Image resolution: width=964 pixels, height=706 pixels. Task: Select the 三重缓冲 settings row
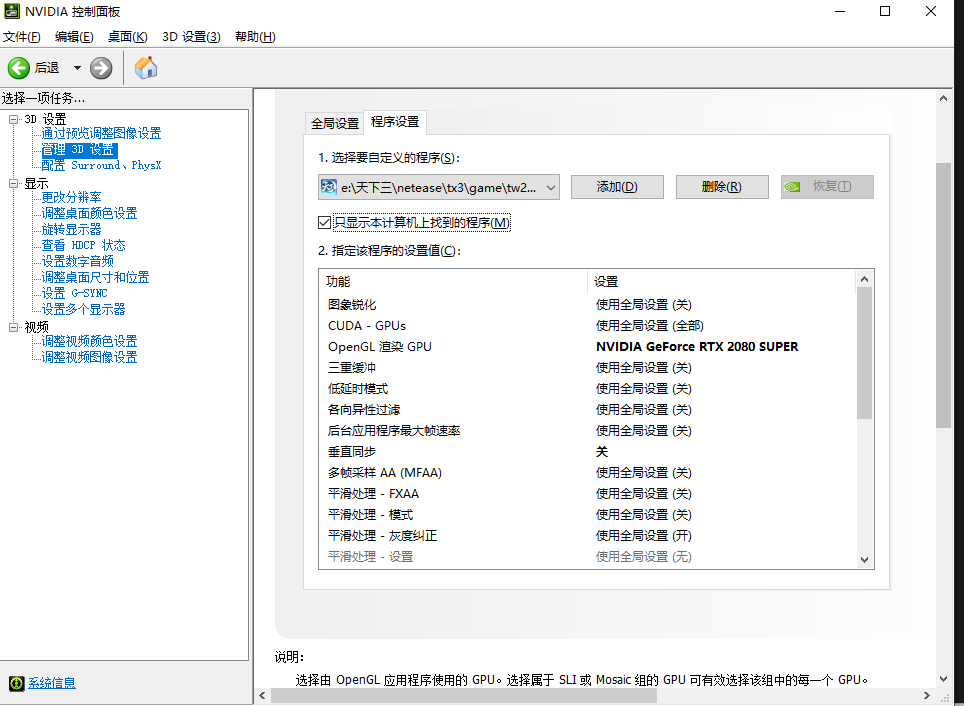(x=587, y=367)
